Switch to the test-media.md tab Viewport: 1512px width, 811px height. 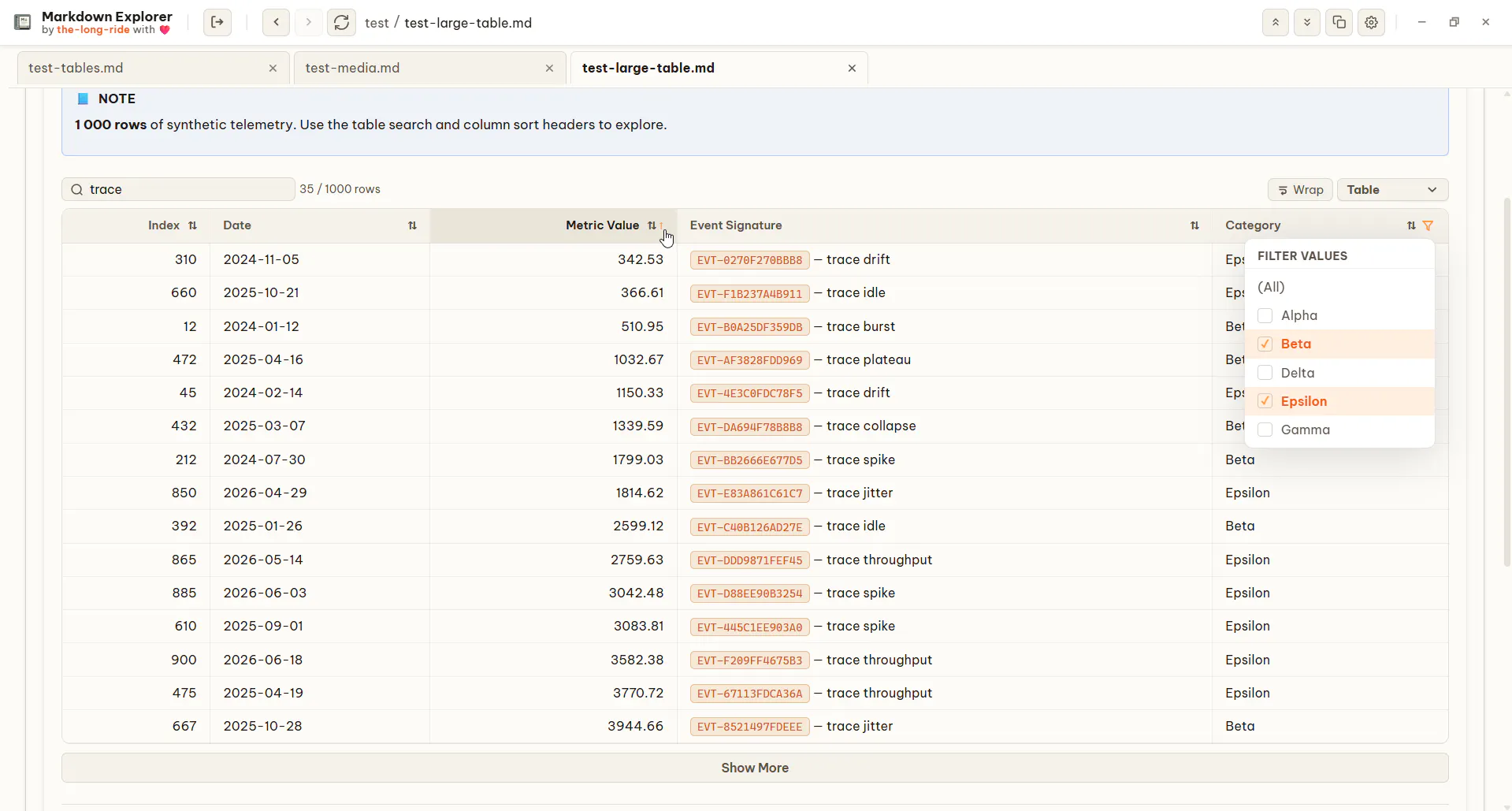tap(430, 69)
